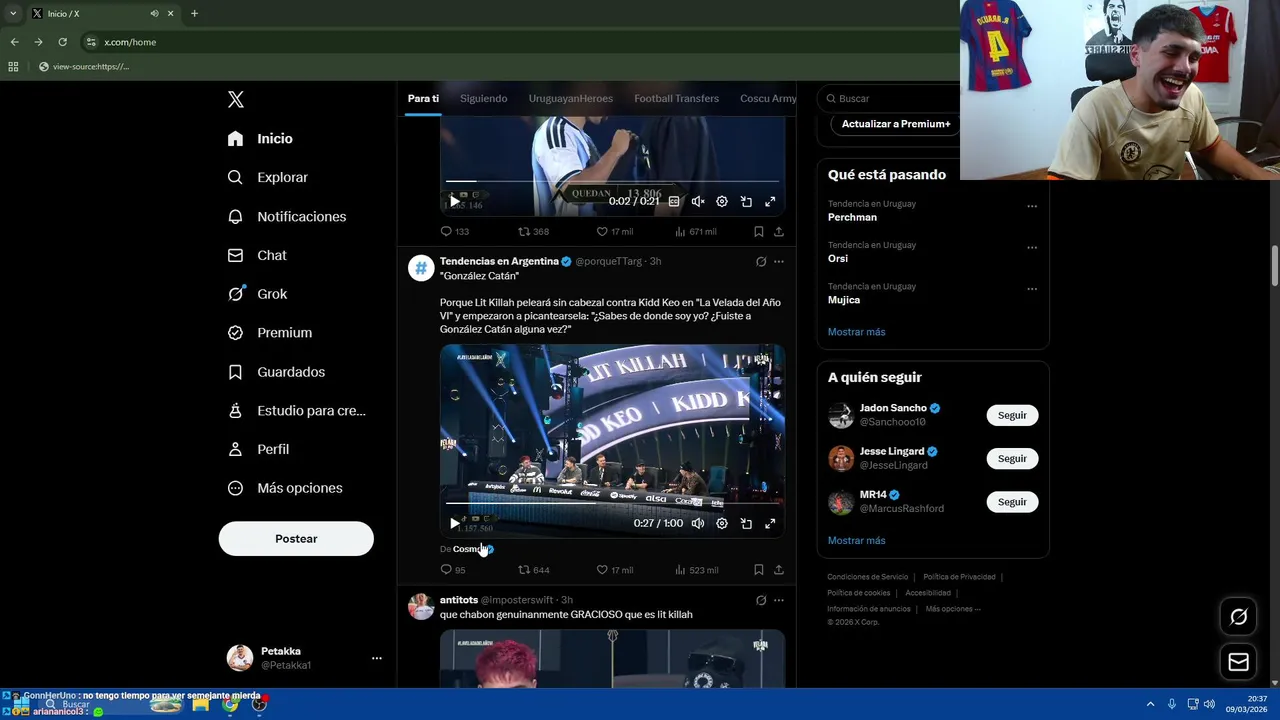Show more trends under Qué está pasando
The width and height of the screenshot is (1280, 720).
856,332
